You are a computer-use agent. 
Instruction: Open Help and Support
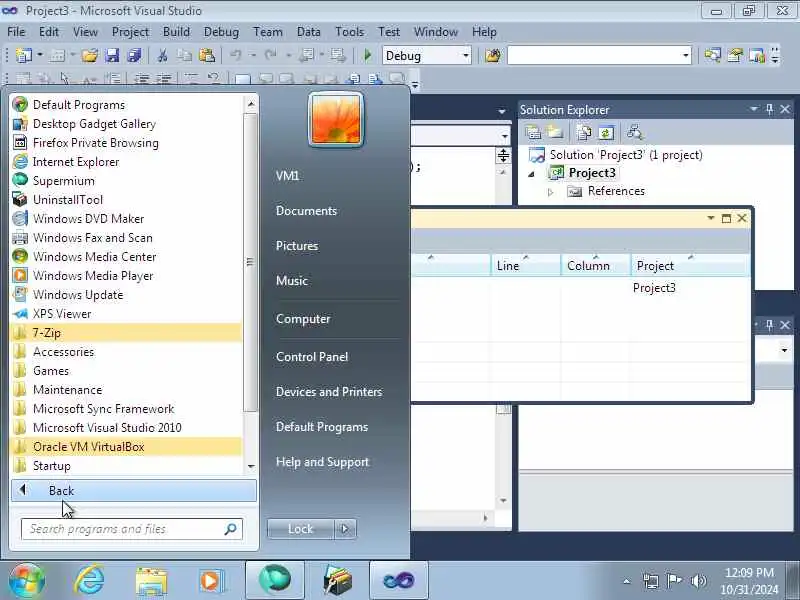(322, 462)
